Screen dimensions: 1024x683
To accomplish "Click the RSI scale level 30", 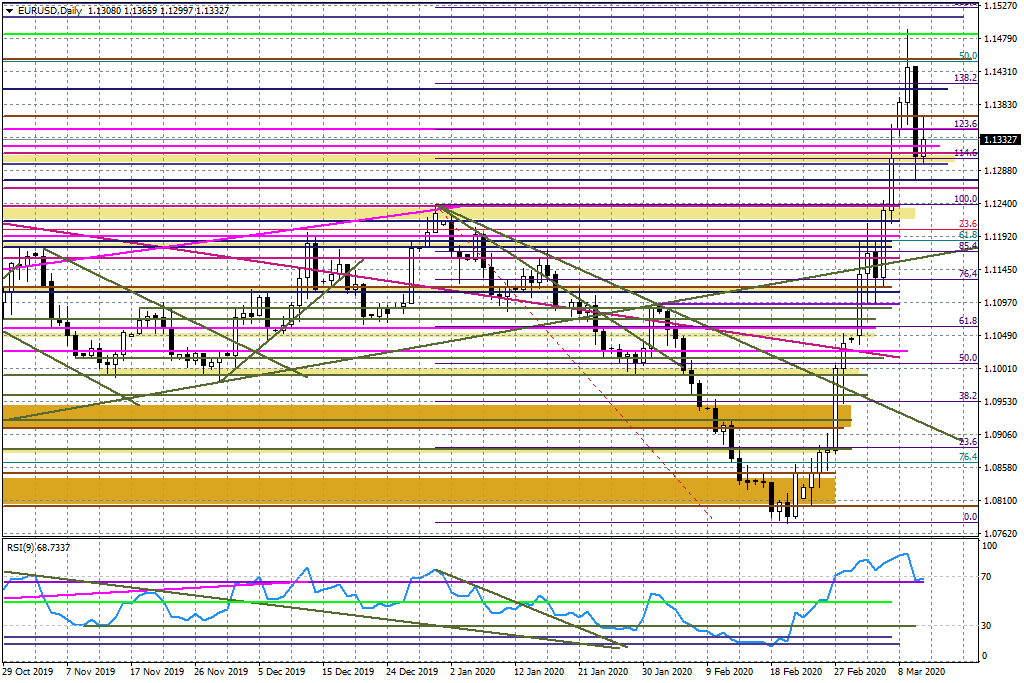I will point(986,626).
